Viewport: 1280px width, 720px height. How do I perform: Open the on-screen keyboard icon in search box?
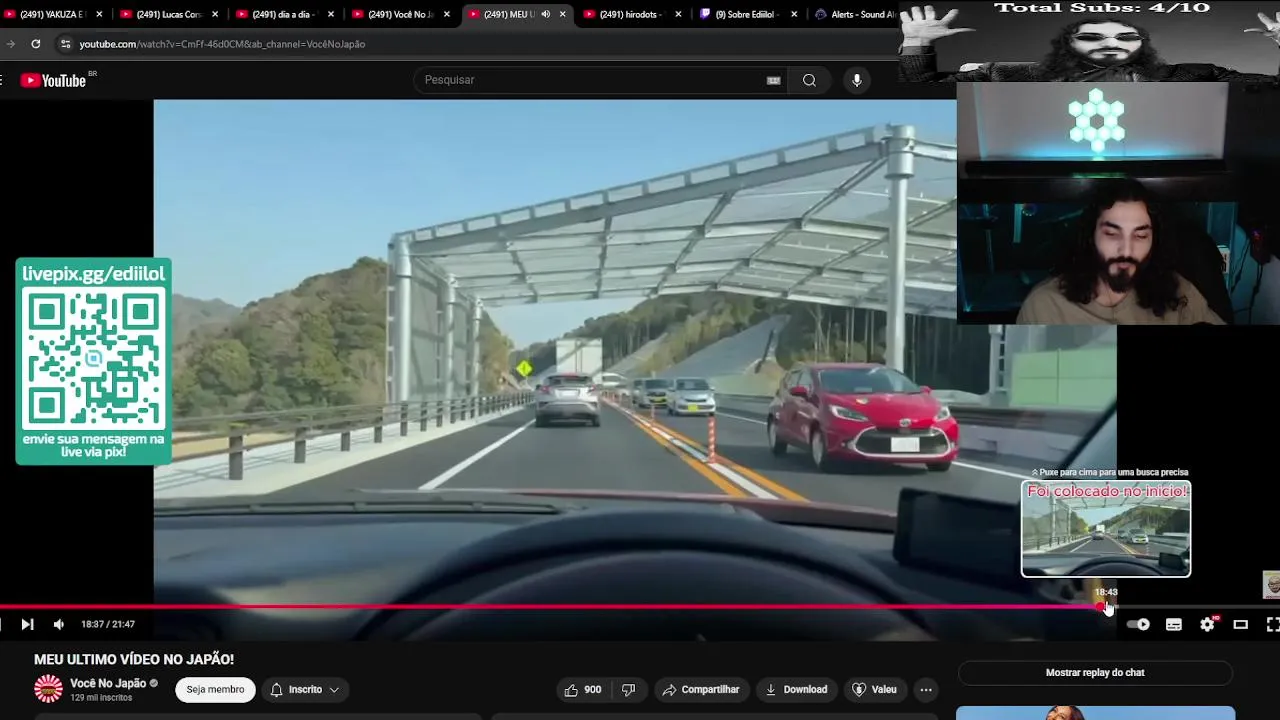tap(773, 80)
